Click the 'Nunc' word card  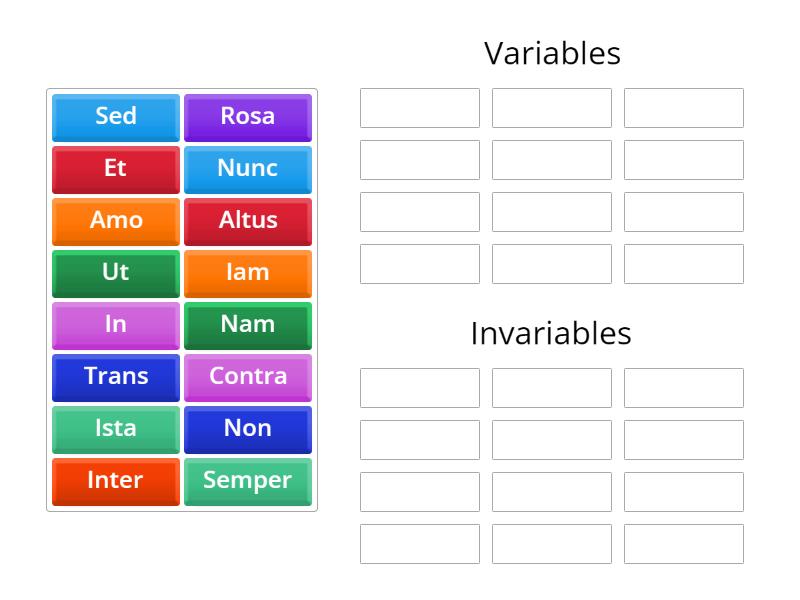[x=248, y=169]
